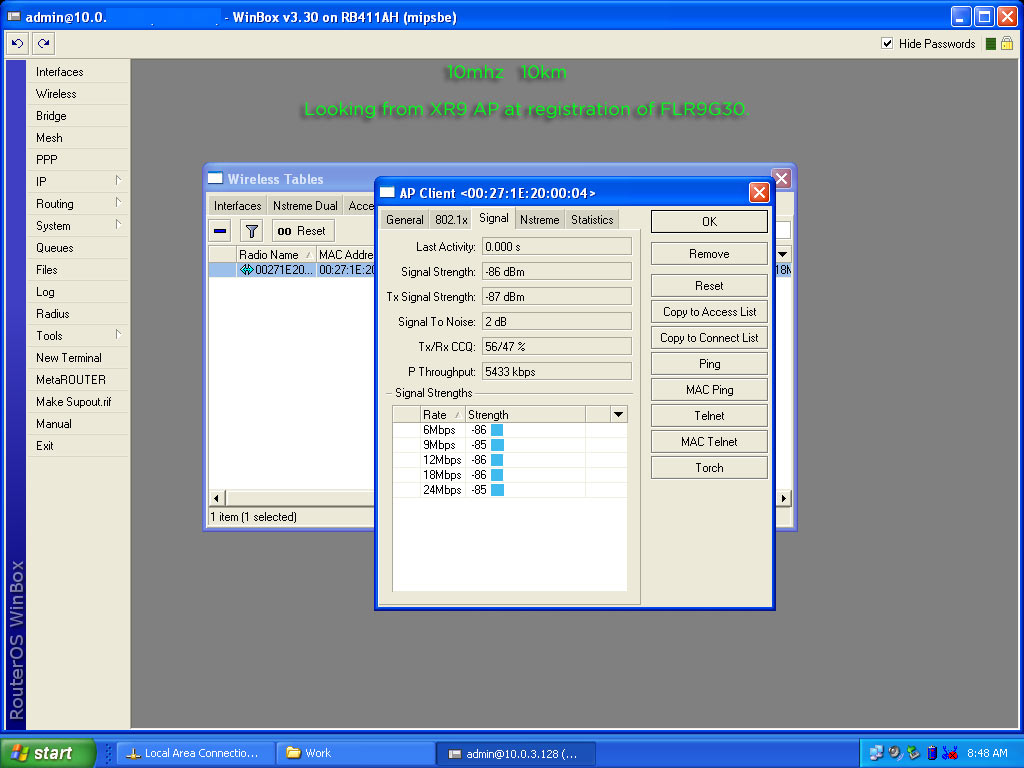Open the PPP menu item
Viewport: 1024px width, 768px height.
point(77,160)
